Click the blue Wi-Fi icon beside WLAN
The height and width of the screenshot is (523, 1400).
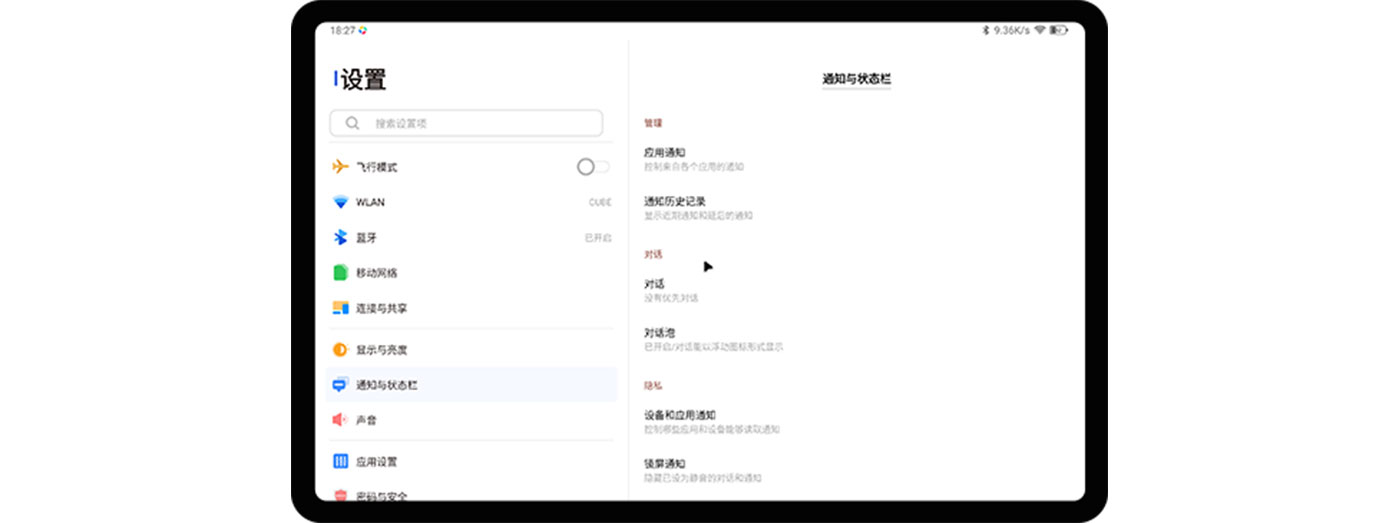340,202
